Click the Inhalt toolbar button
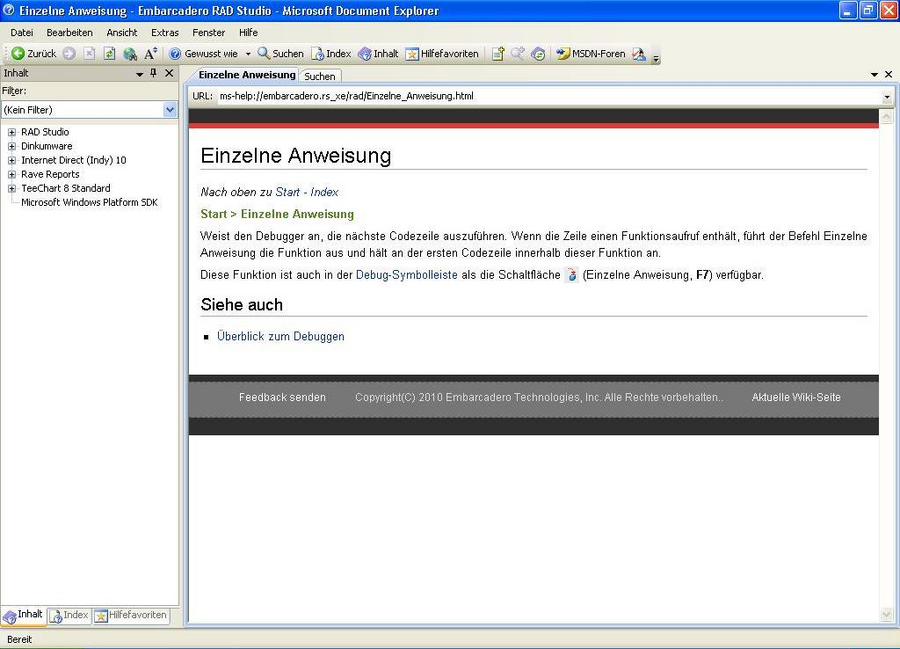Screen dimensions: 900x649 pos(378,53)
